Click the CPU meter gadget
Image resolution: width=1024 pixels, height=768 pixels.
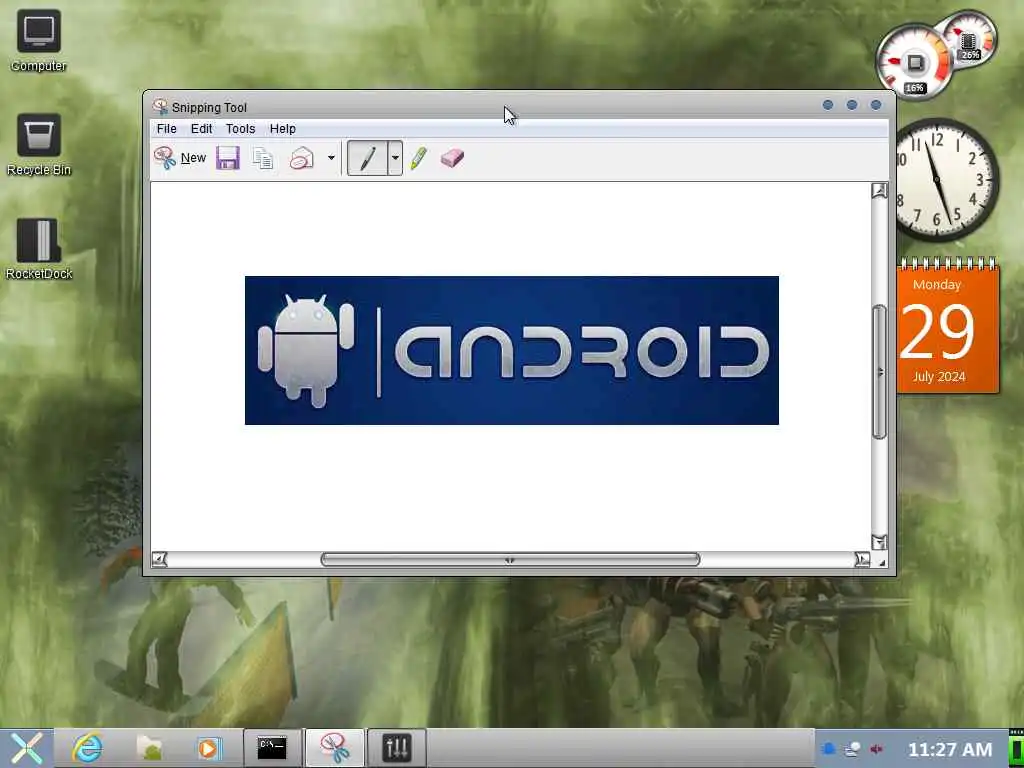[x=914, y=63]
